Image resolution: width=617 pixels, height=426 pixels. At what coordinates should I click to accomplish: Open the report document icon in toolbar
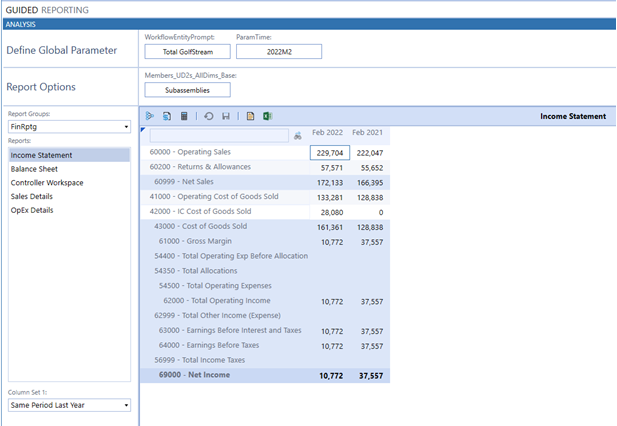[250, 116]
